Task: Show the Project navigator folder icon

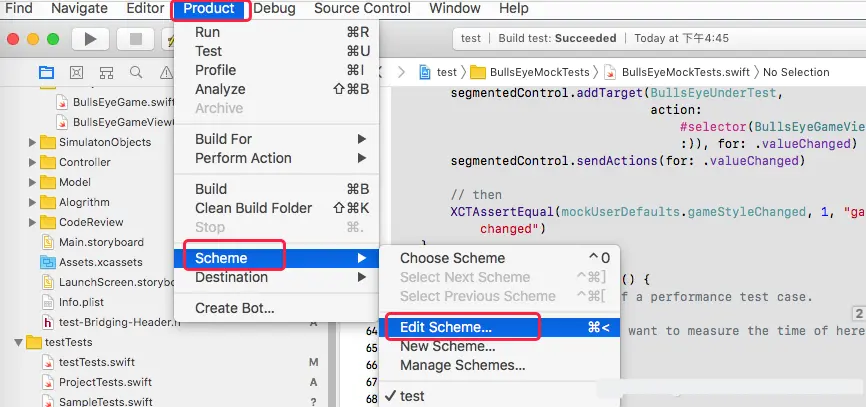Action: click(46, 72)
